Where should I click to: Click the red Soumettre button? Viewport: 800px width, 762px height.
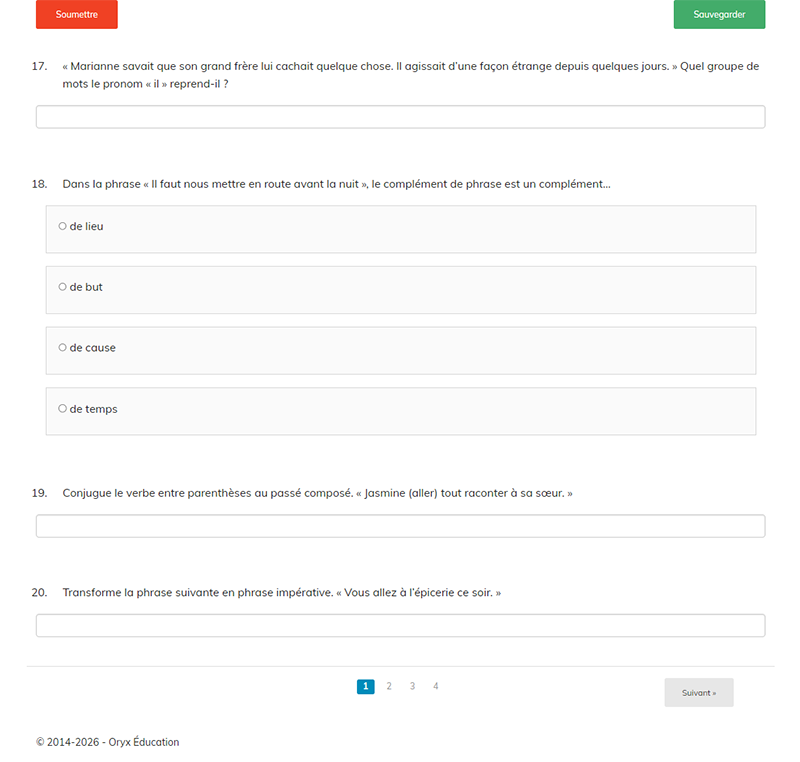76,15
